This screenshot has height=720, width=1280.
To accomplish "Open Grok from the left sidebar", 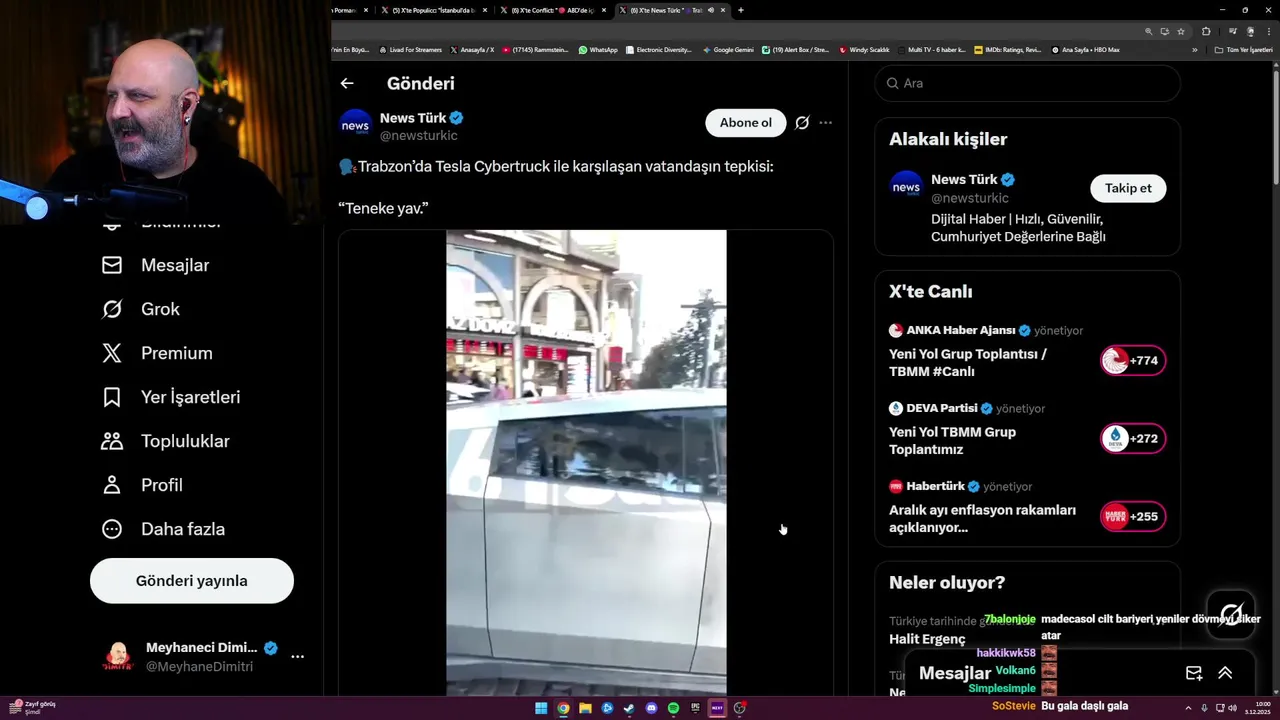I will tap(141, 309).
